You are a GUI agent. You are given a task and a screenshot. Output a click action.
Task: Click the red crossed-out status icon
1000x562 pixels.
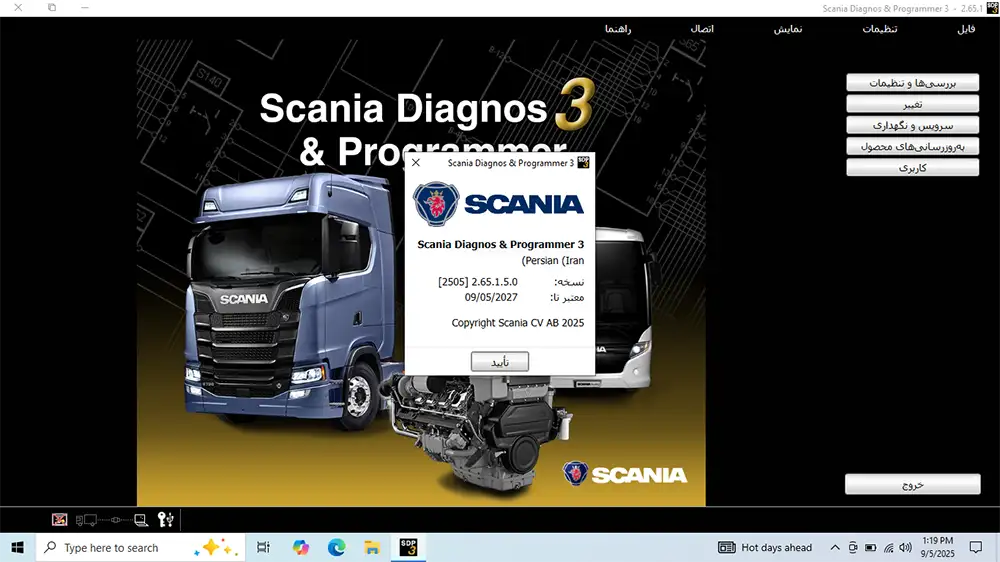click(60, 519)
